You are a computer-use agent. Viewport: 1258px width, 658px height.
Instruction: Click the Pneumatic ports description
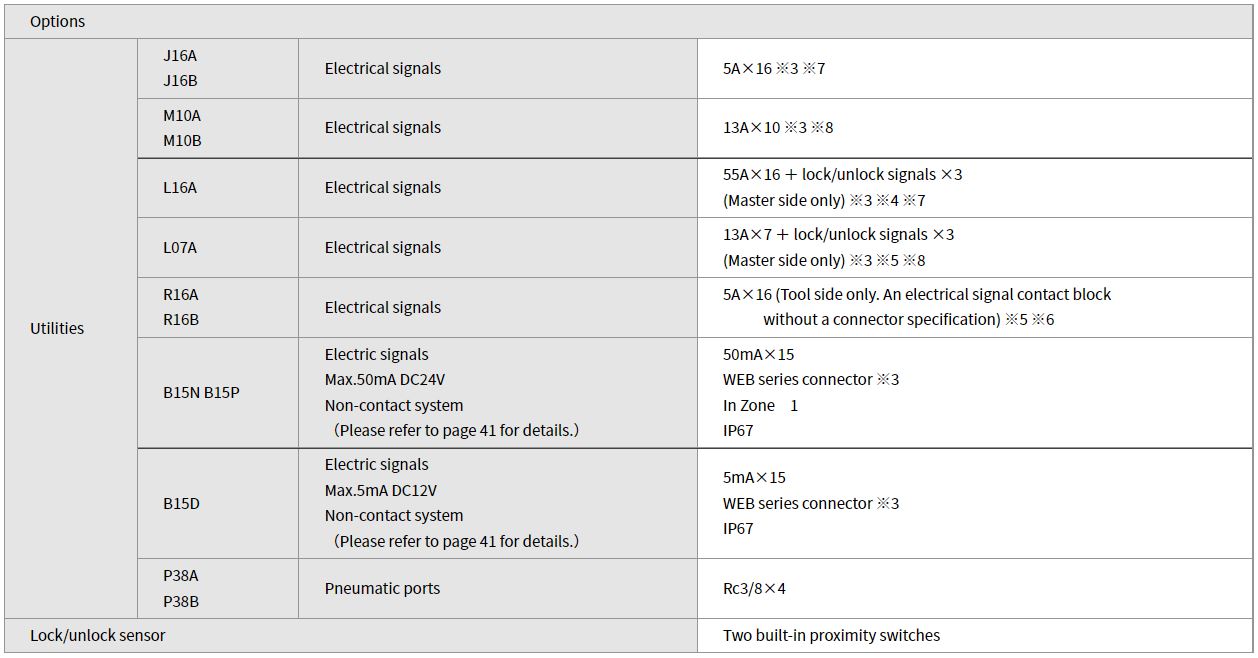pyautogui.click(x=382, y=588)
